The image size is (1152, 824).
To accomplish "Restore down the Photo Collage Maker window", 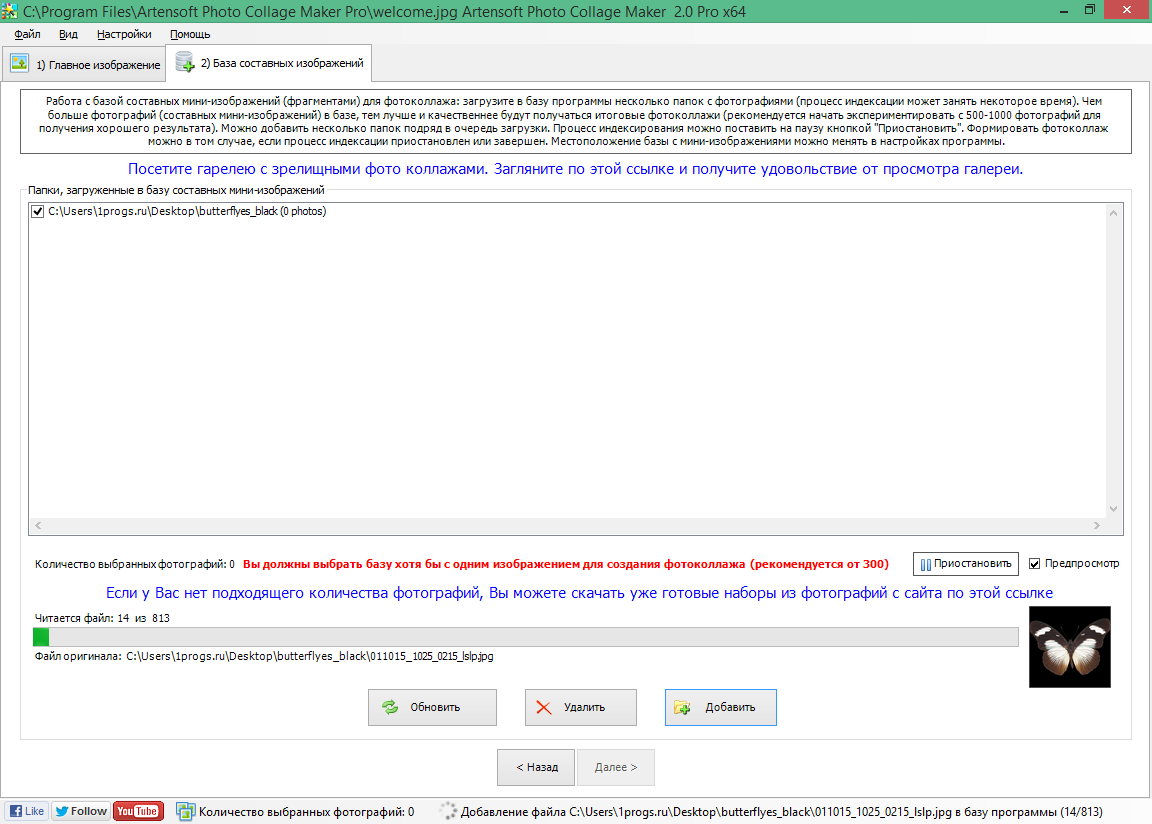I will (x=1090, y=10).
